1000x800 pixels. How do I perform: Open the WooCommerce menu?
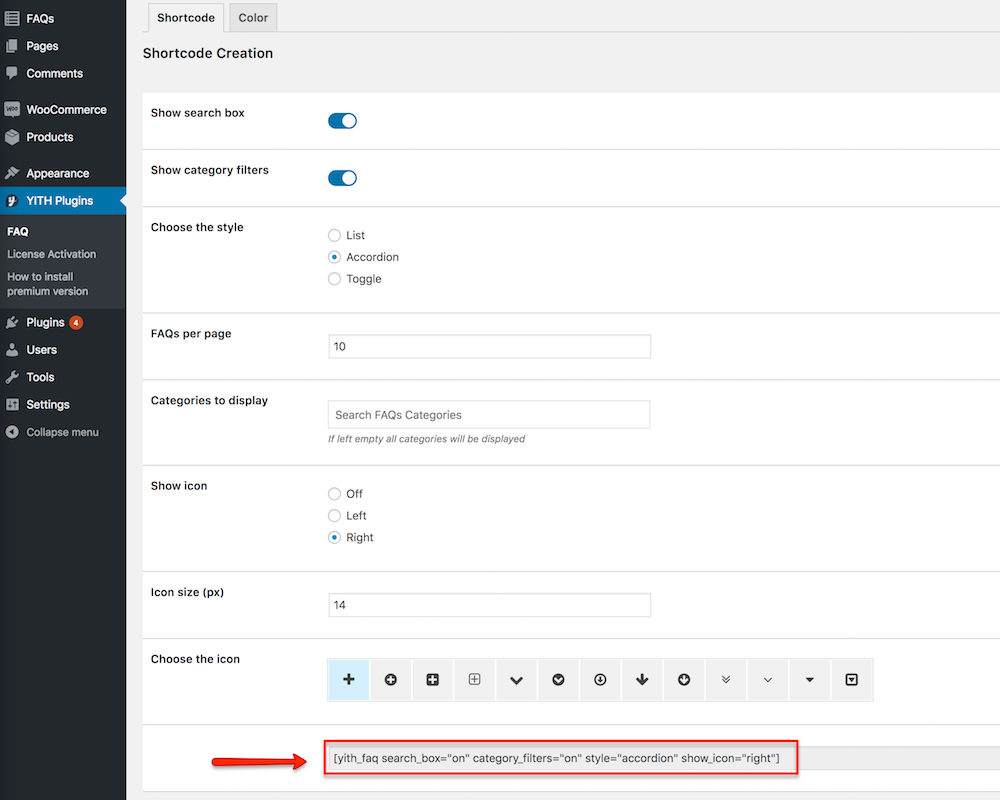[x=66, y=110]
